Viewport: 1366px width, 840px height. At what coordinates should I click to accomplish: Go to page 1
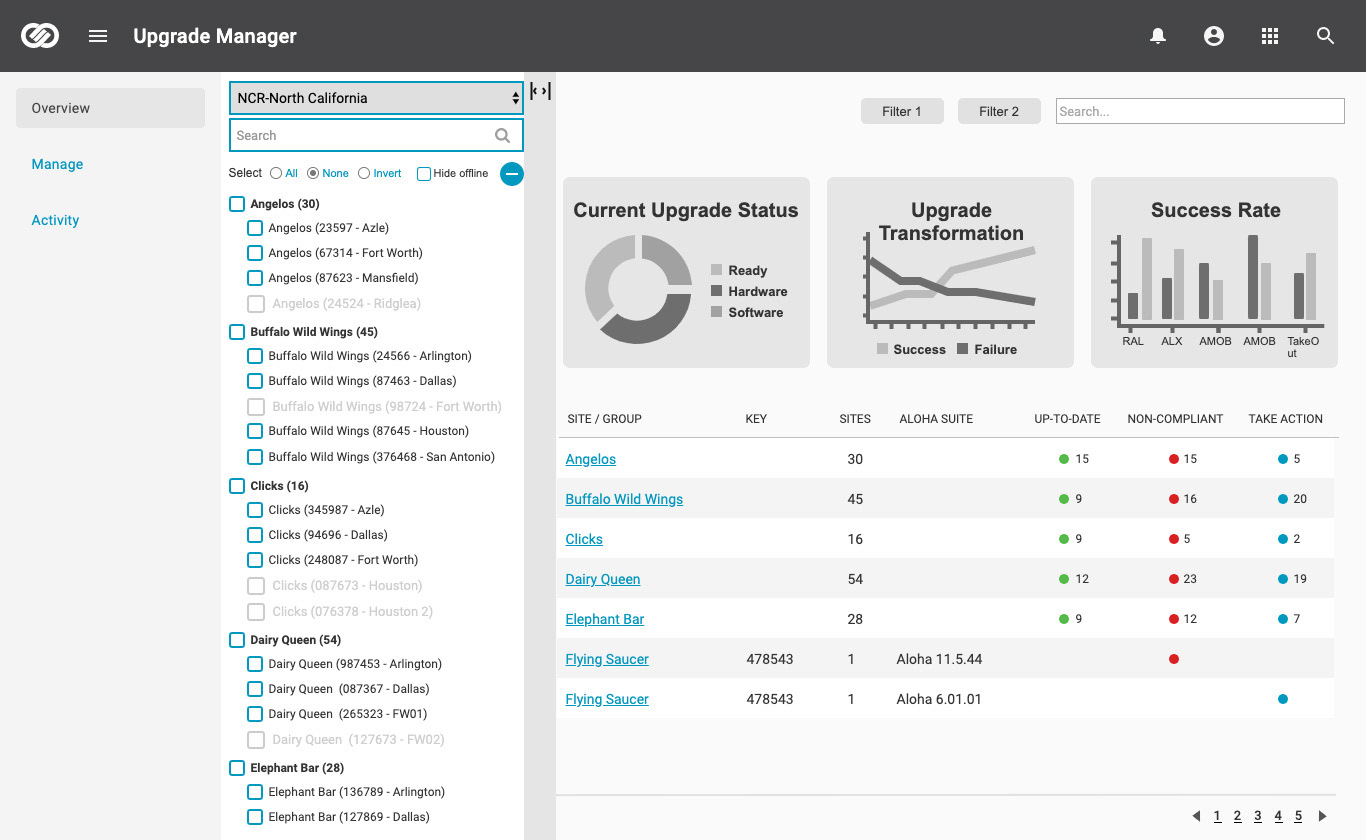pyautogui.click(x=1217, y=816)
